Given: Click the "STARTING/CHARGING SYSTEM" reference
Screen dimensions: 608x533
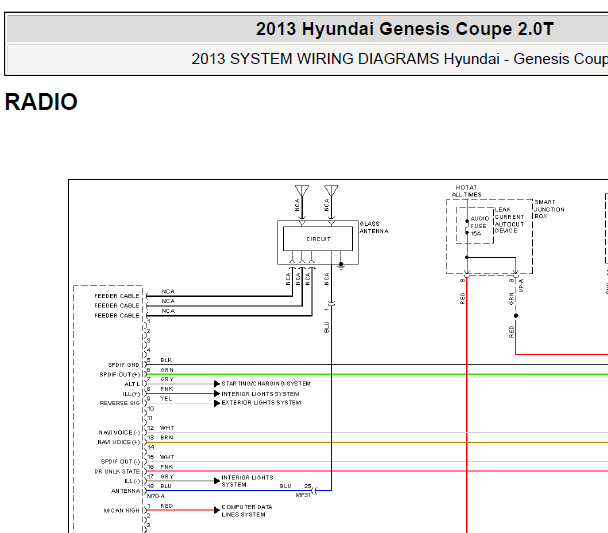Looking at the screenshot, I should click(x=266, y=384).
